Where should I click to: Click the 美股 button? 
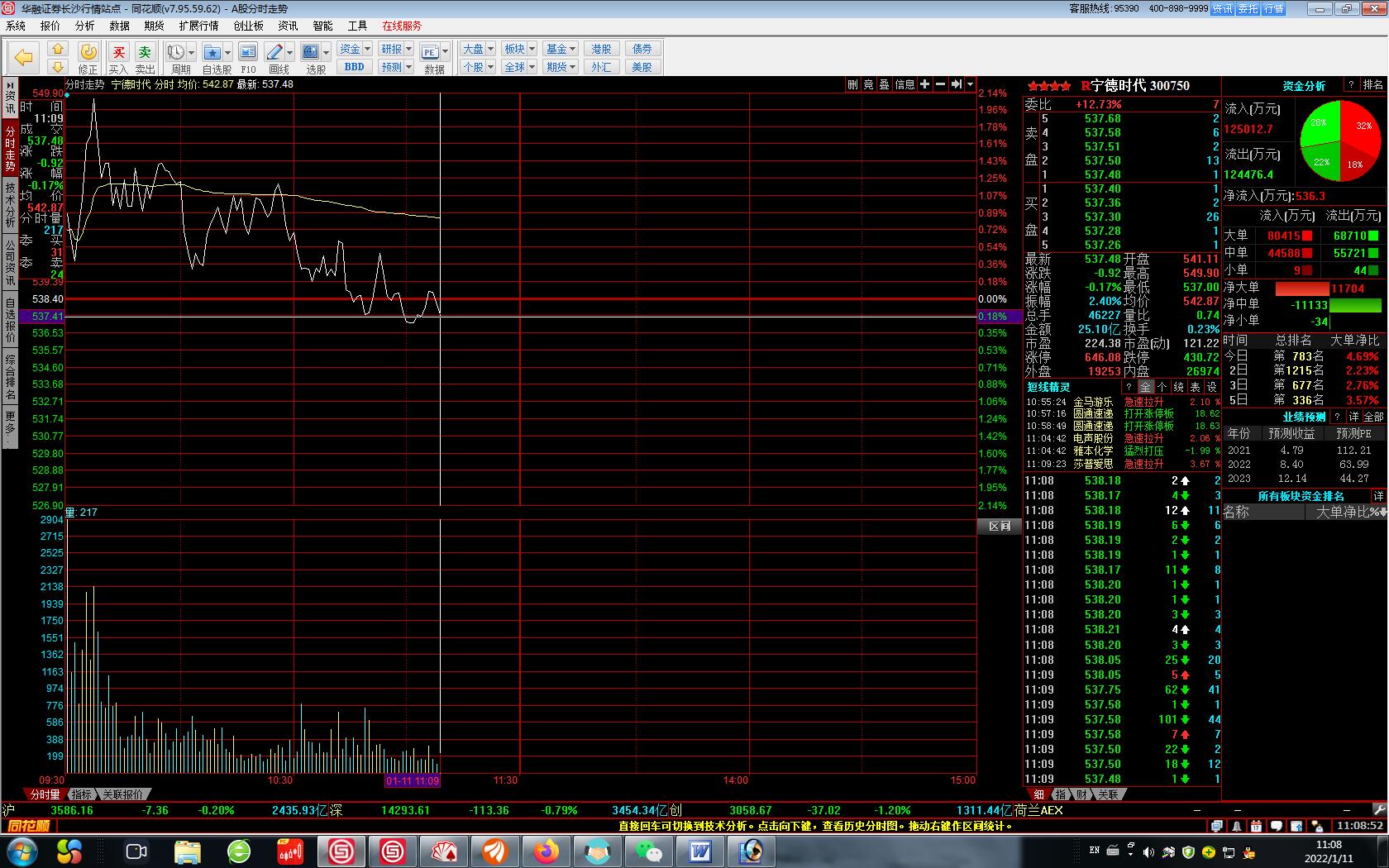642,67
